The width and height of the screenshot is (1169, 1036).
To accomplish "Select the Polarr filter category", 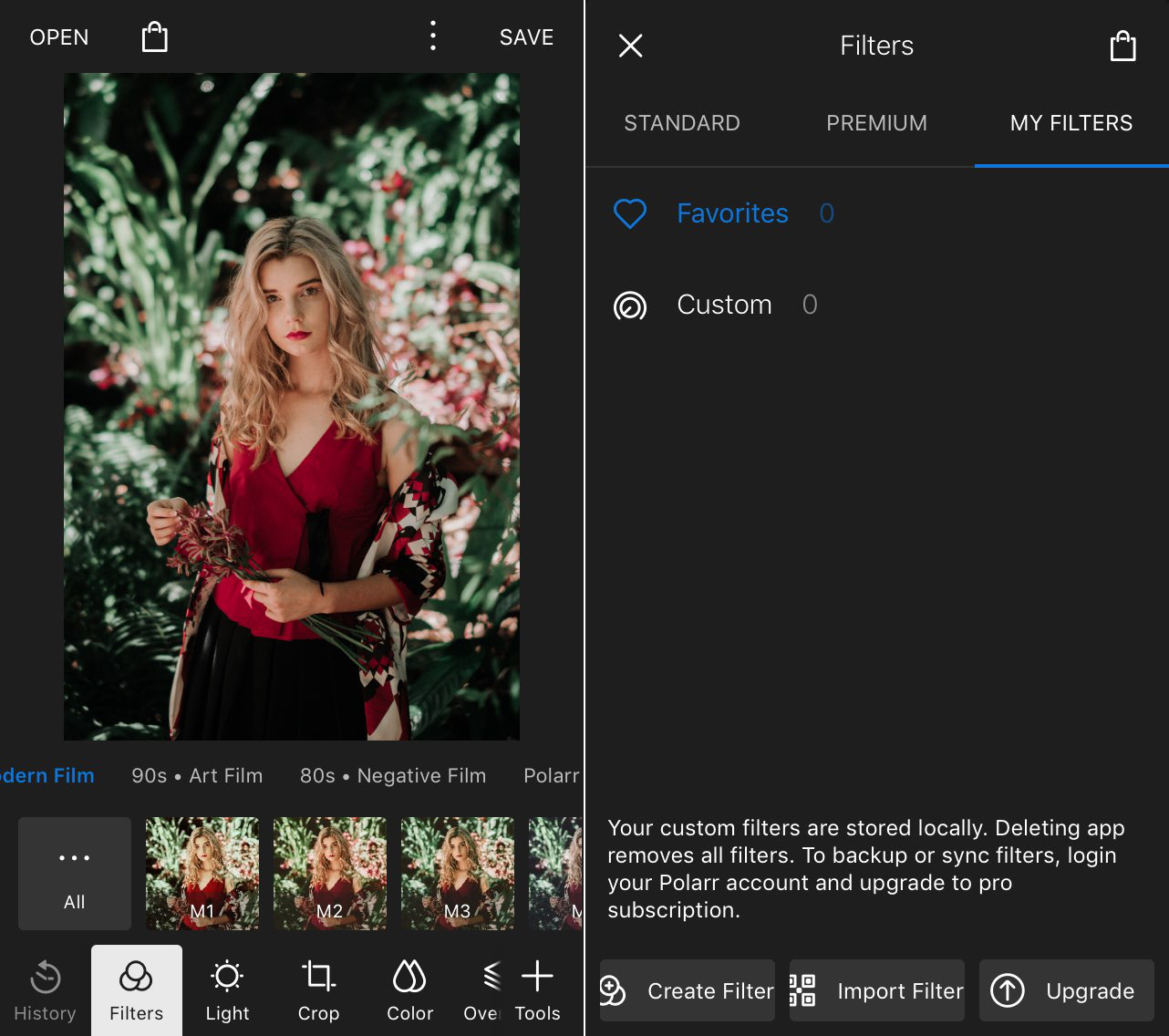I will (x=552, y=776).
